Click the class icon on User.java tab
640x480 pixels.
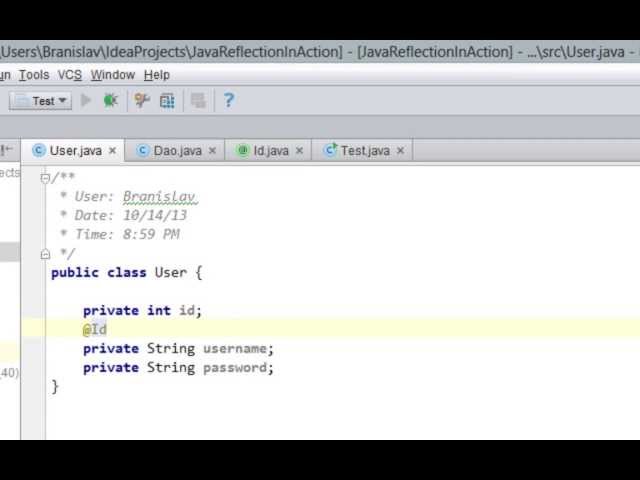[39, 151]
